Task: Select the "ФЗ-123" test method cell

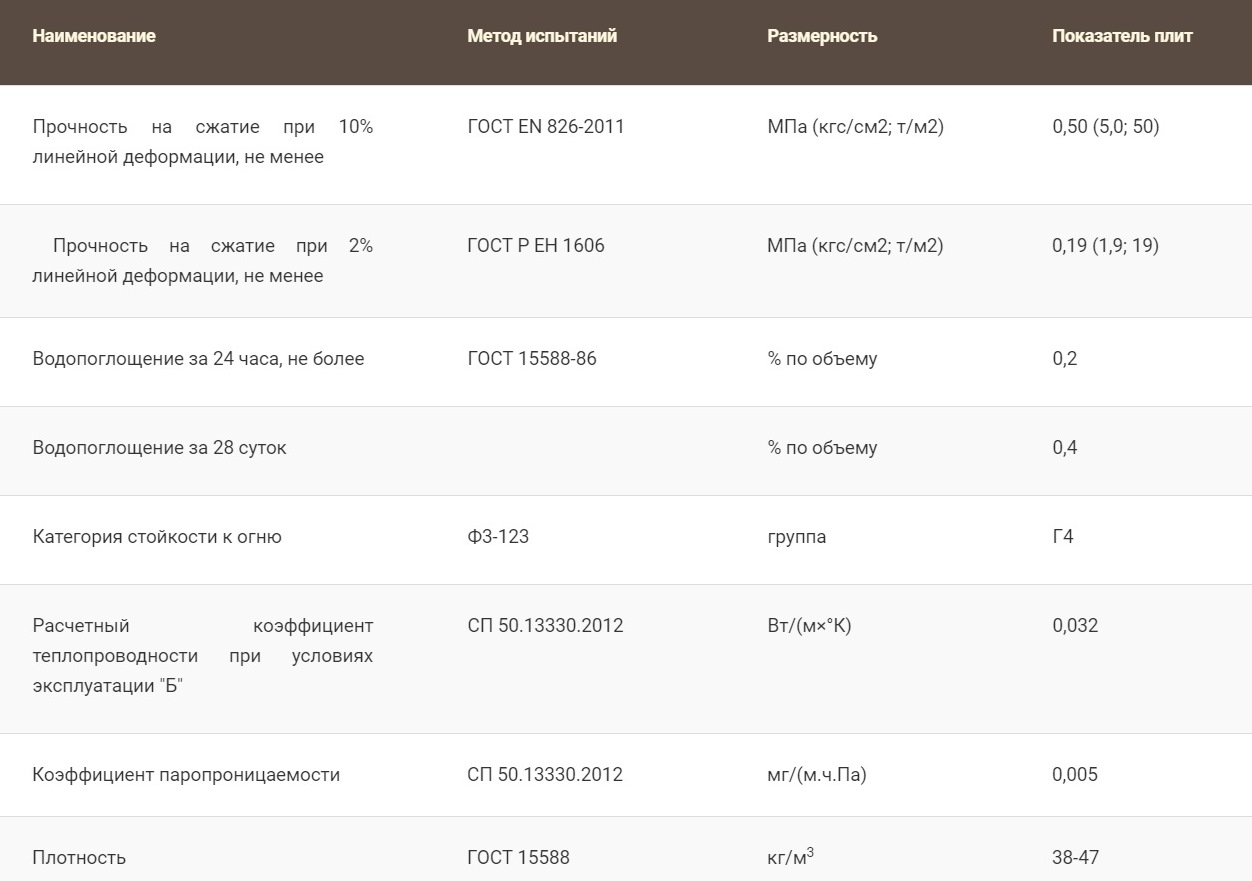Action: (498, 537)
